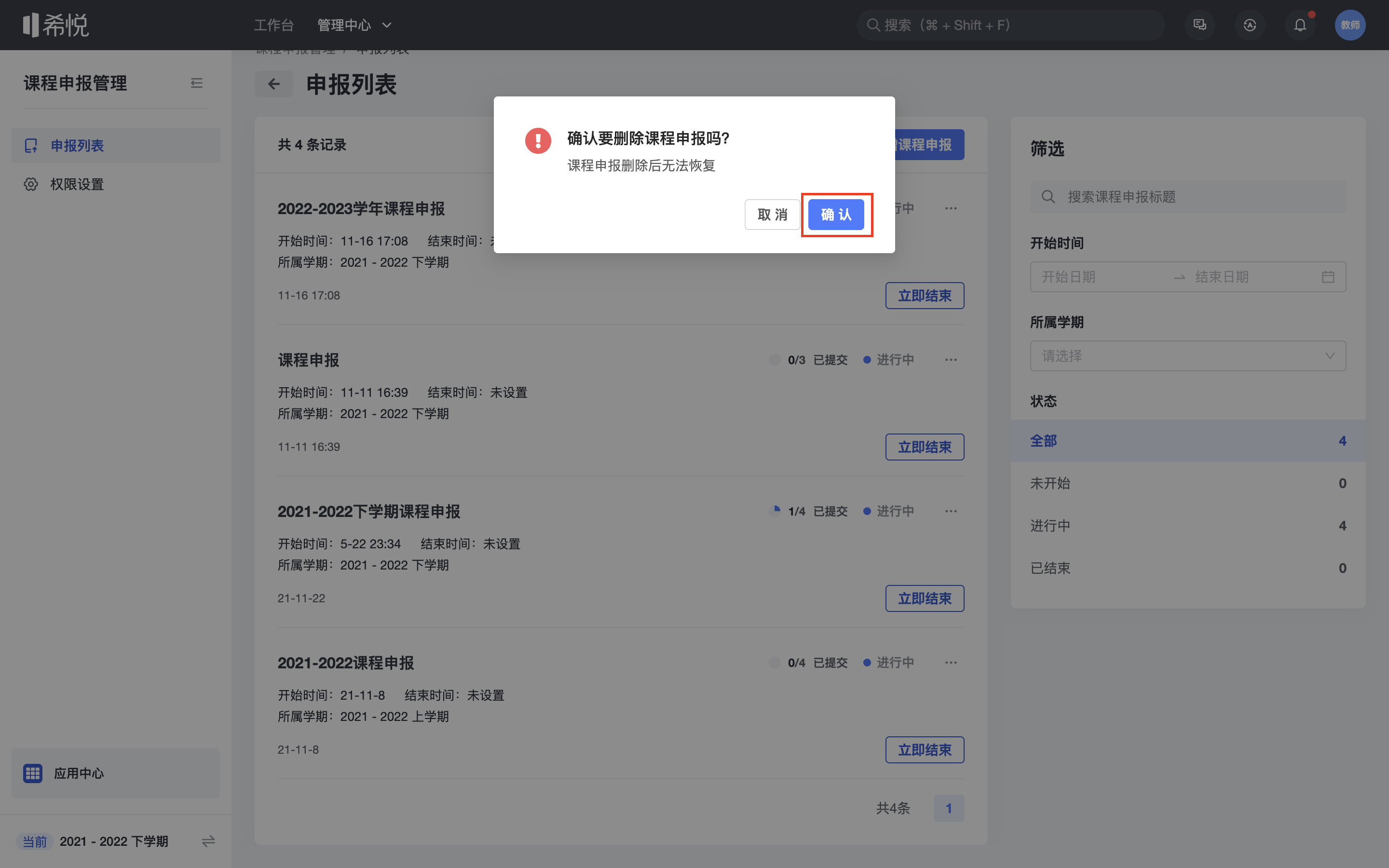This screenshot has height=868, width=1389.
Task: Open more options for 2021-2022课程申报
Action: 951,663
